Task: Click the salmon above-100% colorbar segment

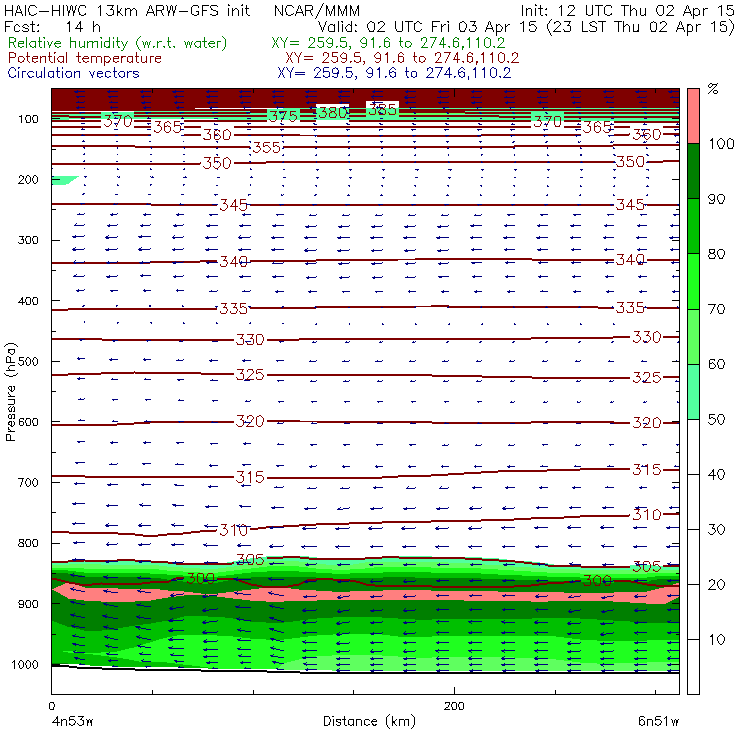Action: [693, 116]
